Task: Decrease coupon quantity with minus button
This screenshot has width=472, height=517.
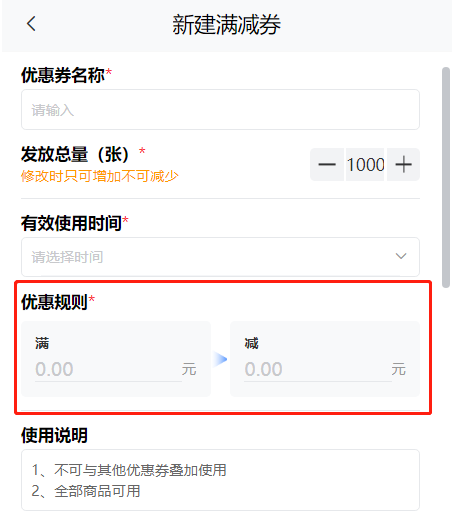Action: tap(327, 164)
